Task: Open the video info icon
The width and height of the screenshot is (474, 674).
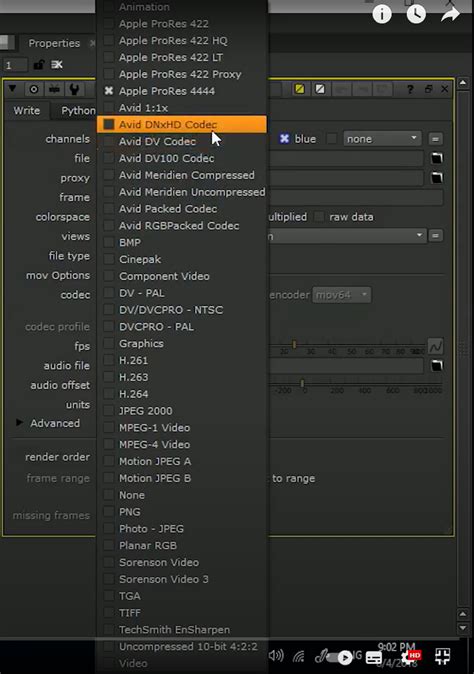Action: click(382, 15)
